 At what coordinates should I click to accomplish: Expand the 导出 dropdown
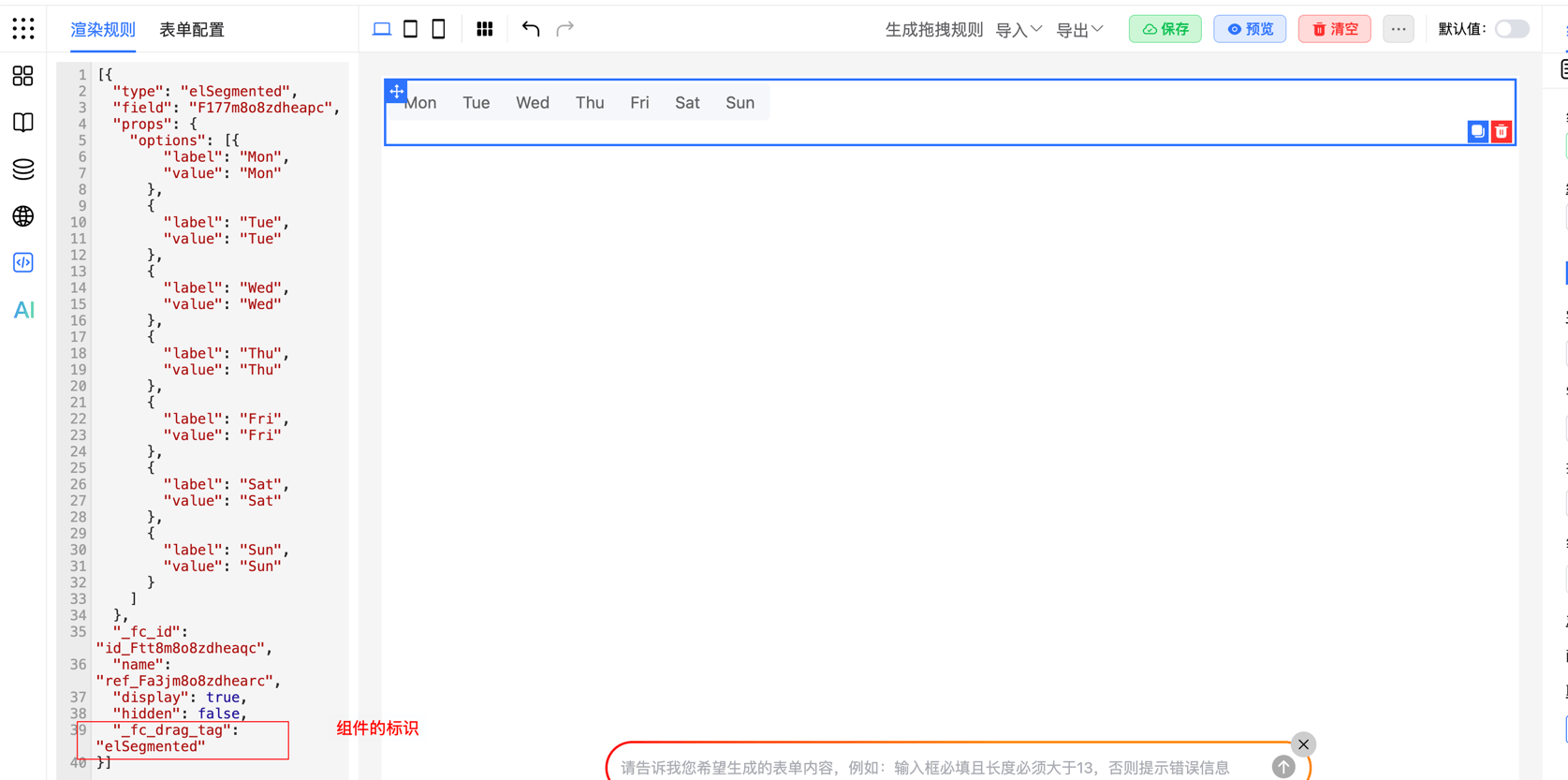click(1079, 30)
